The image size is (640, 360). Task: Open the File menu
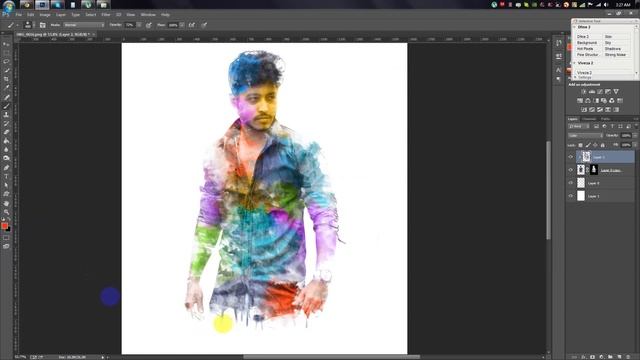(19, 15)
